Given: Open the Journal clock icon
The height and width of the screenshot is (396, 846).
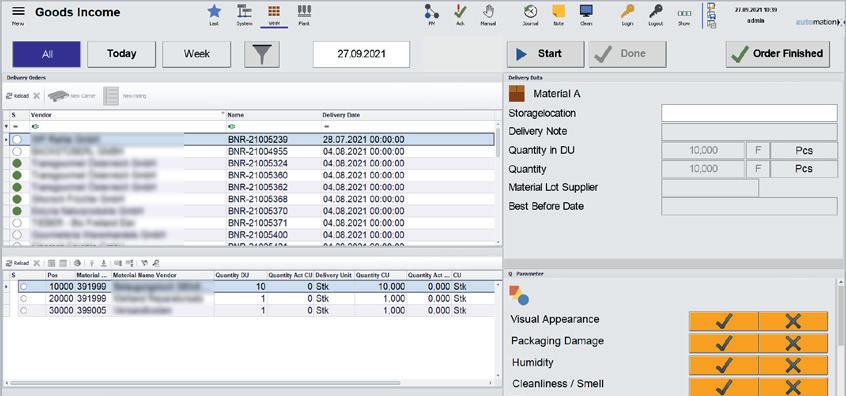Looking at the screenshot, I should tap(530, 11).
